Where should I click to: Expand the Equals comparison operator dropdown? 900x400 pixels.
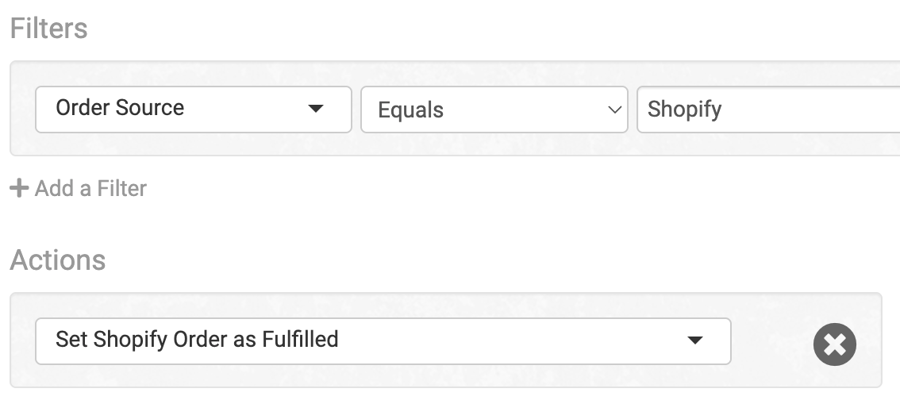pyautogui.click(x=494, y=110)
